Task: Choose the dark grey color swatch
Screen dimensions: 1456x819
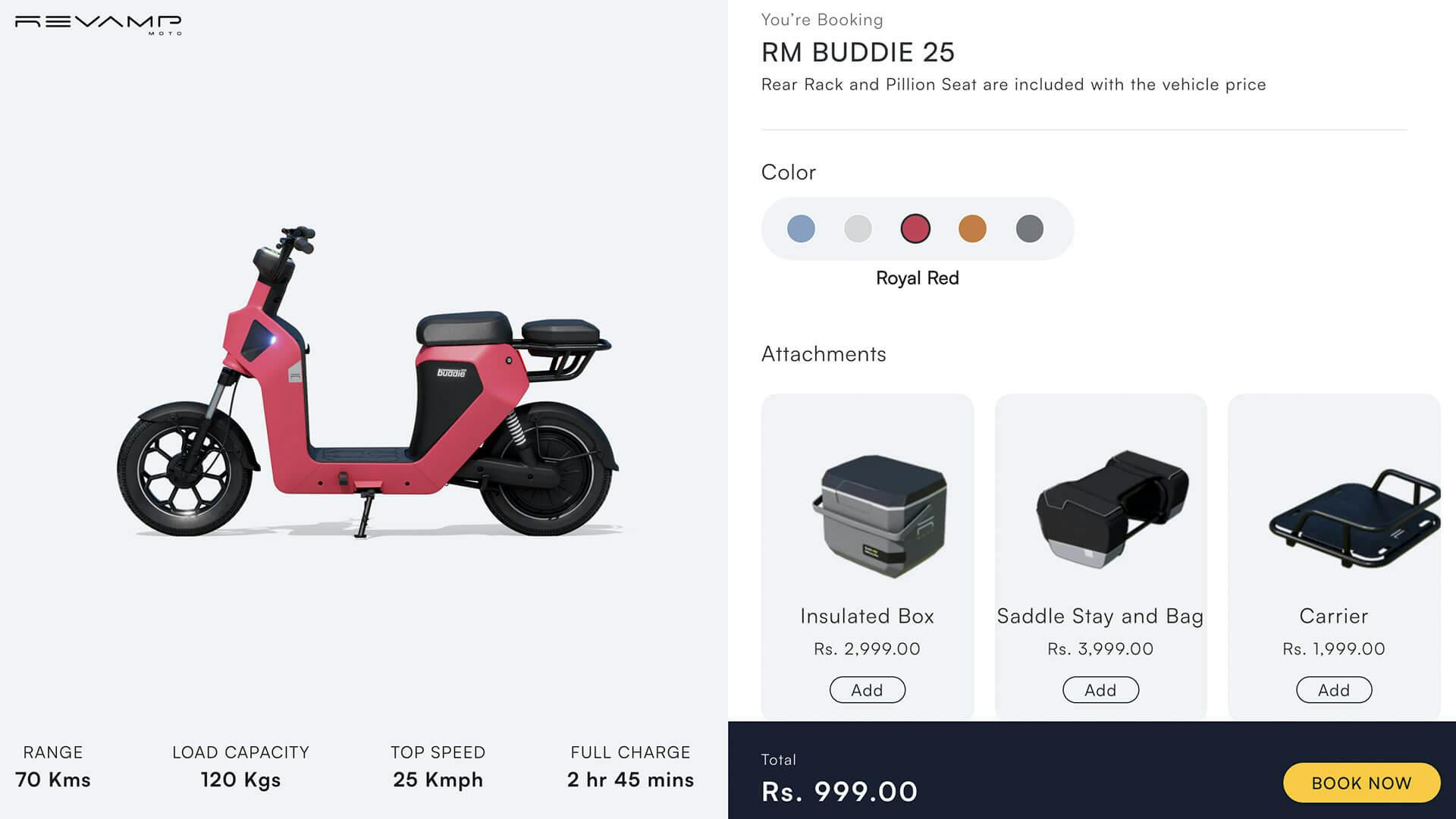Action: (1029, 228)
